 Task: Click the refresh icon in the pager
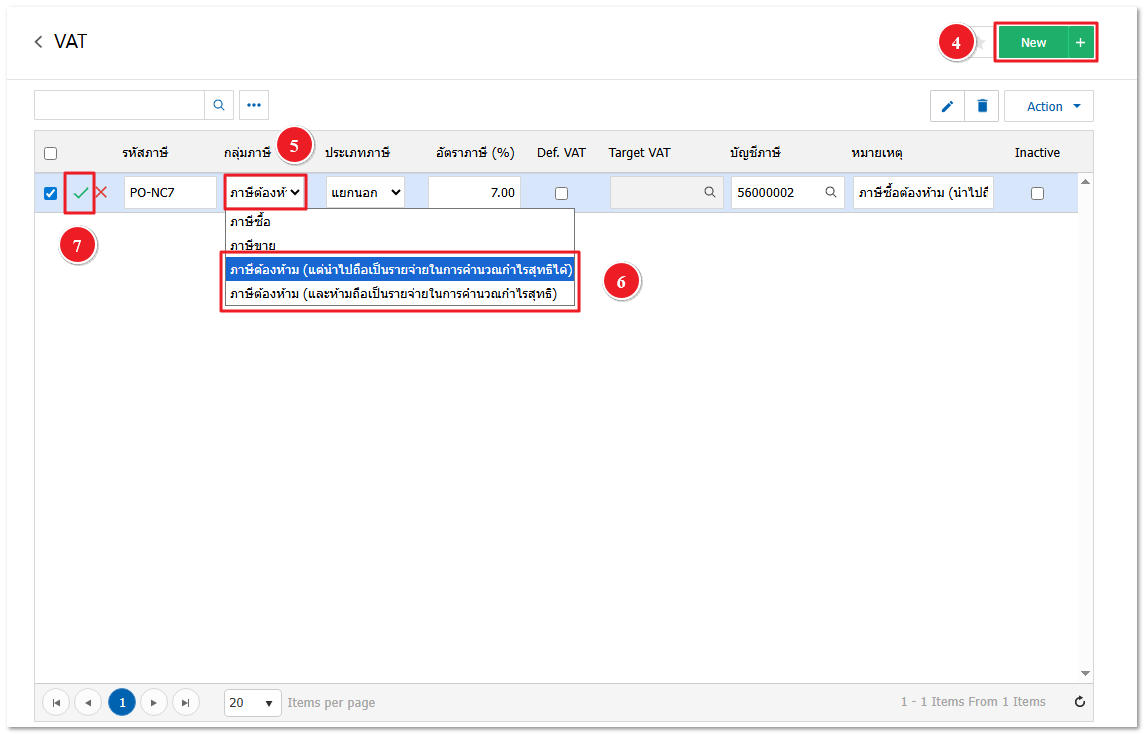click(1079, 702)
